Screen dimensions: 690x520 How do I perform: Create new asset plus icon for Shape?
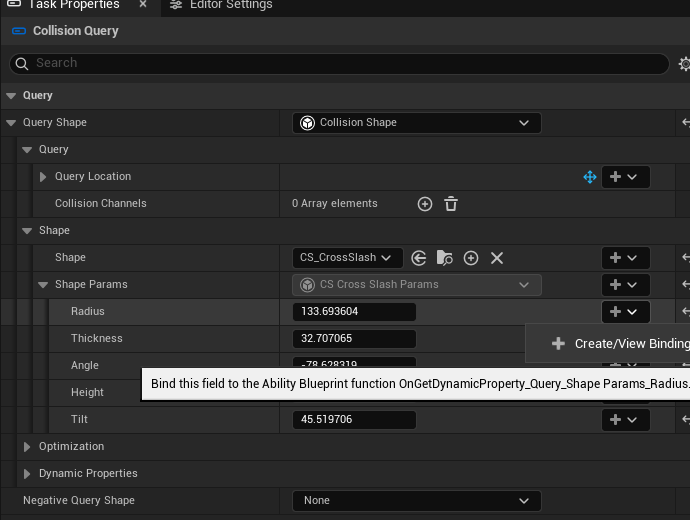[x=471, y=258]
